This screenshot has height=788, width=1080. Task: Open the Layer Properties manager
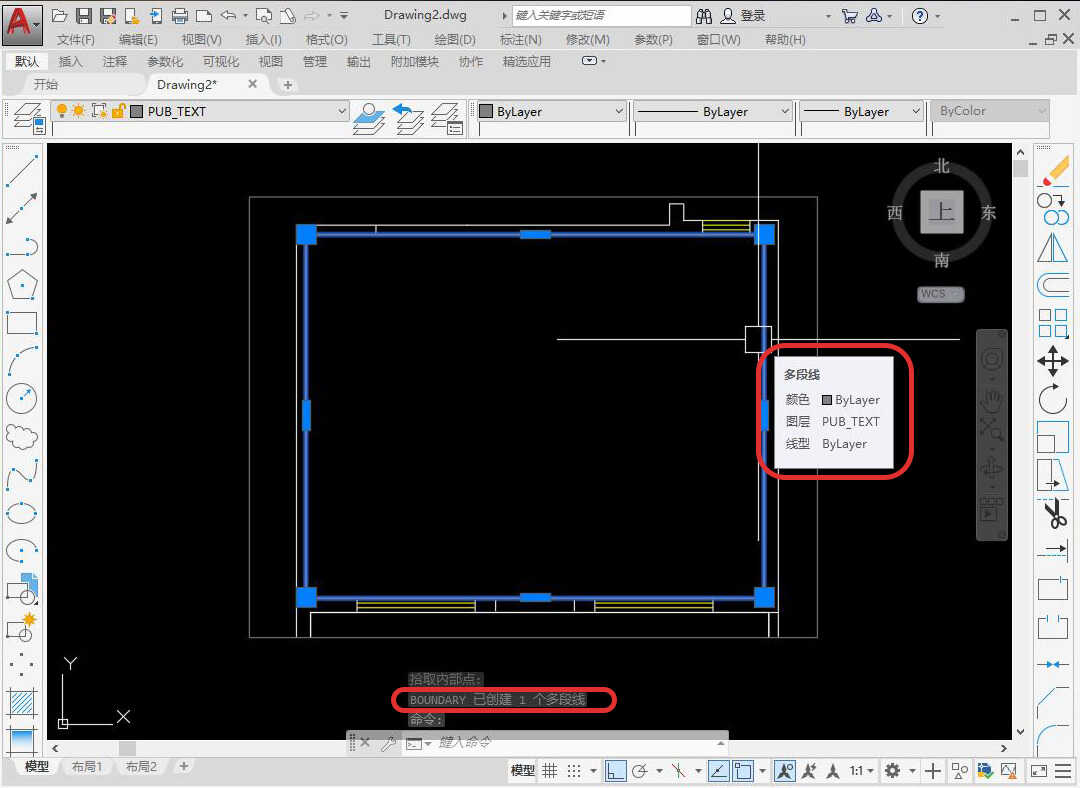(29, 118)
